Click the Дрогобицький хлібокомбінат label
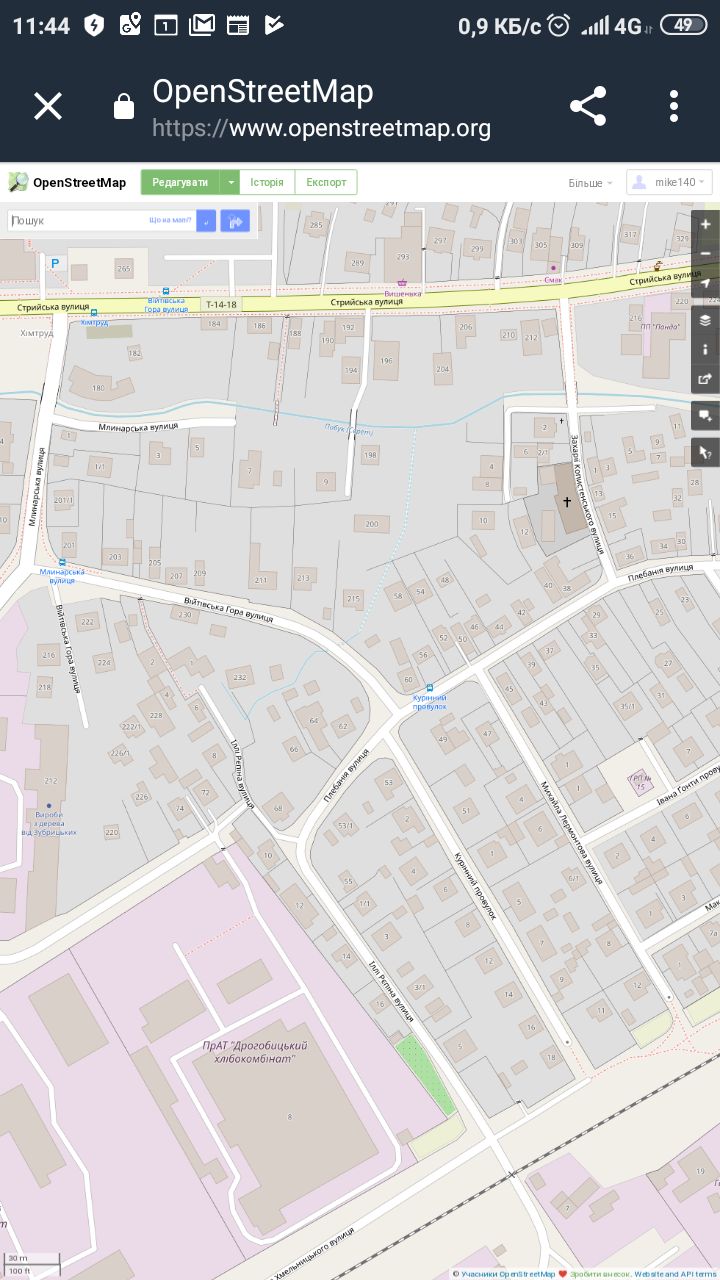This screenshot has height=1280, width=720. 255,1052
